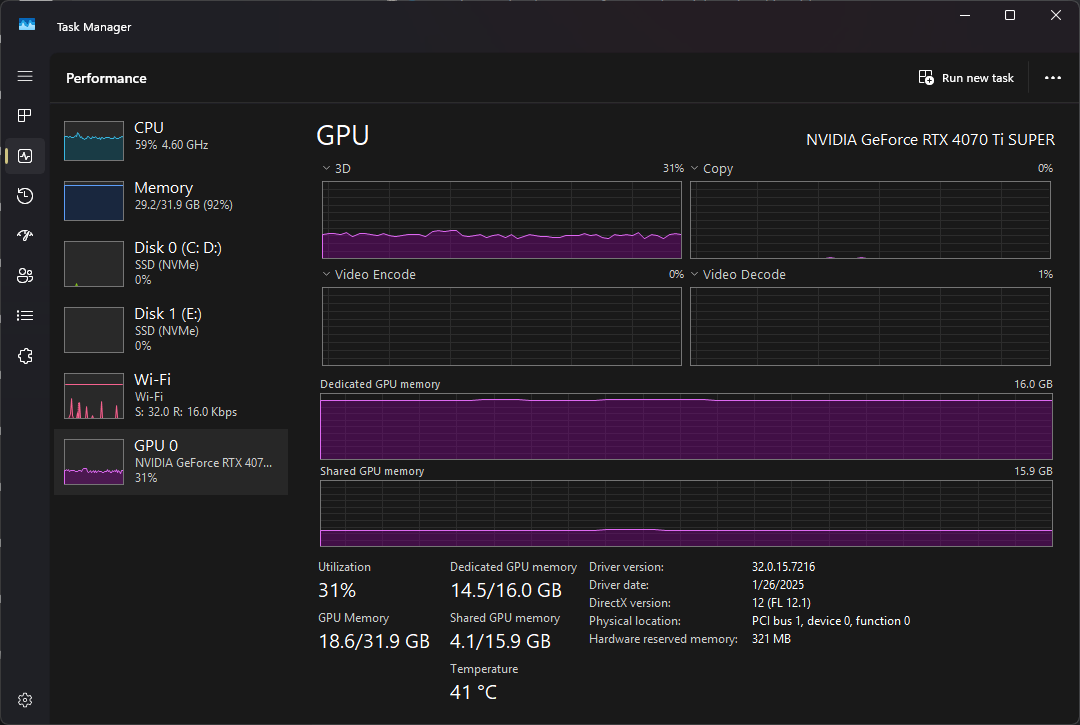Click the 1% label above Video Decode graph
Screen dimensions: 1080x725
1045,274
